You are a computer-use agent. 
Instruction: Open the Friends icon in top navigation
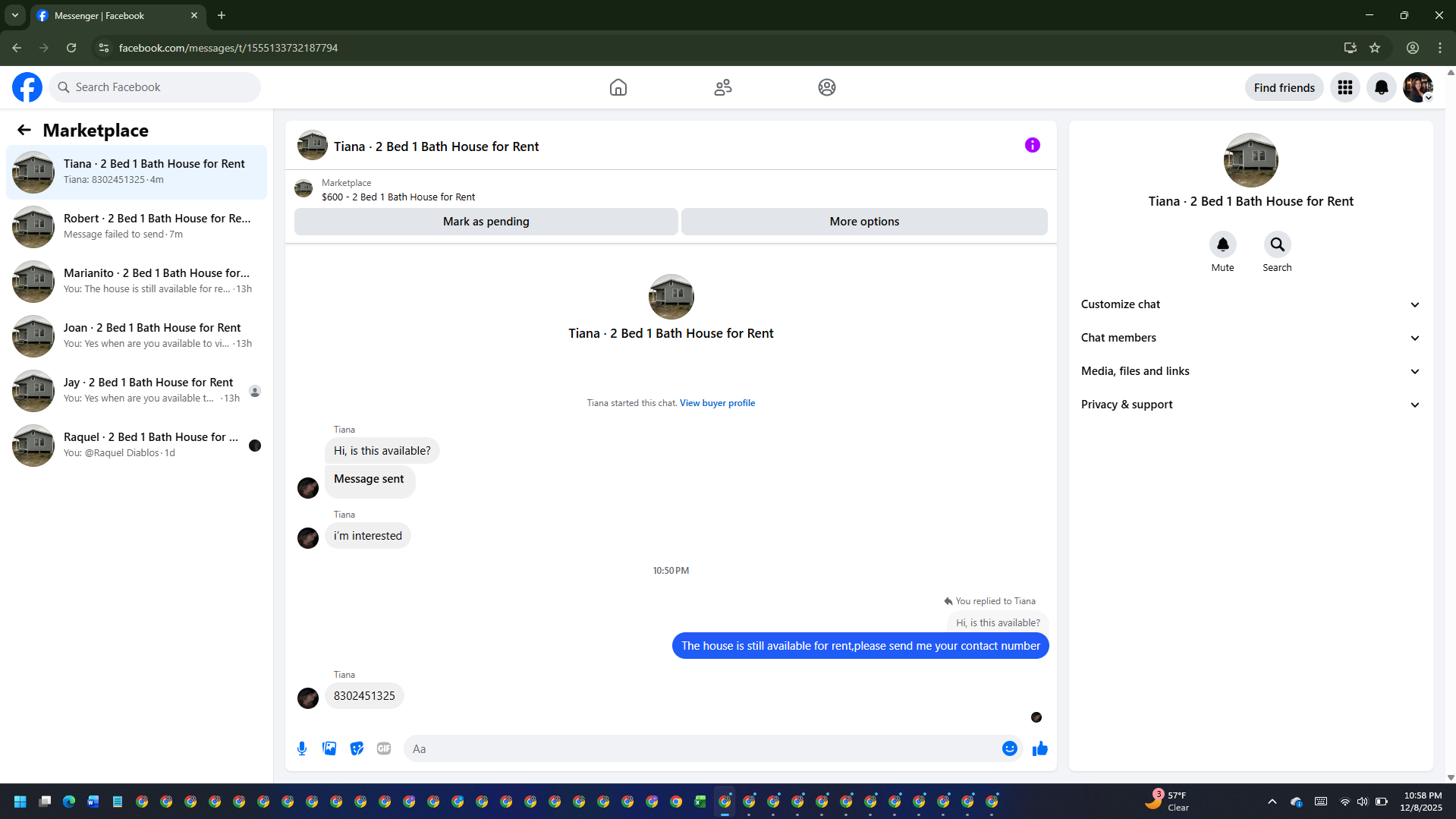click(723, 87)
